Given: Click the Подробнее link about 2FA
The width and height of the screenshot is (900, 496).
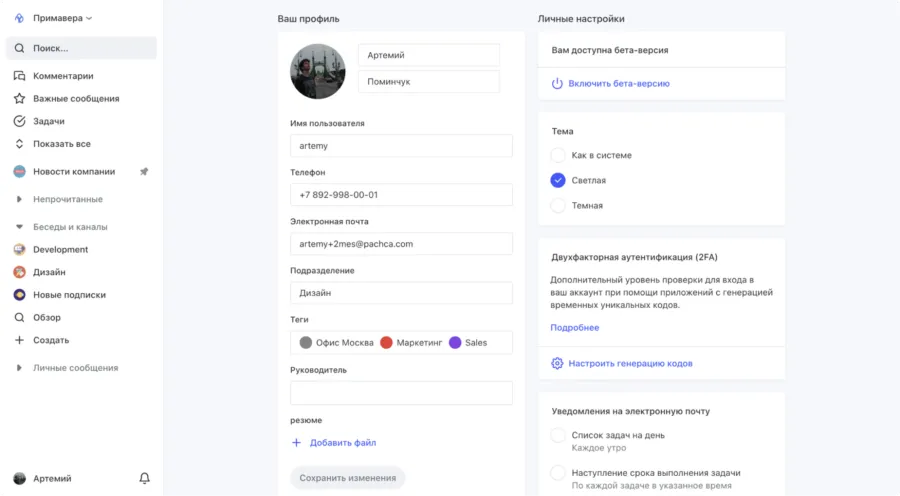Looking at the screenshot, I should [575, 328].
